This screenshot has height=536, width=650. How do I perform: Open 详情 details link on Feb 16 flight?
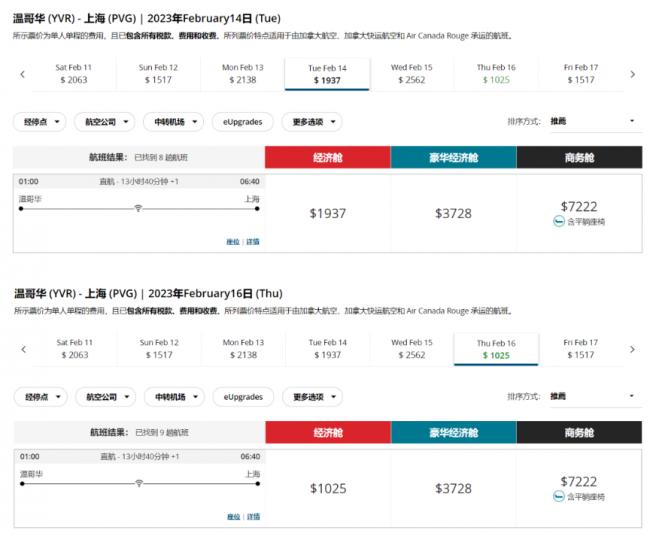pyautogui.click(x=254, y=517)
